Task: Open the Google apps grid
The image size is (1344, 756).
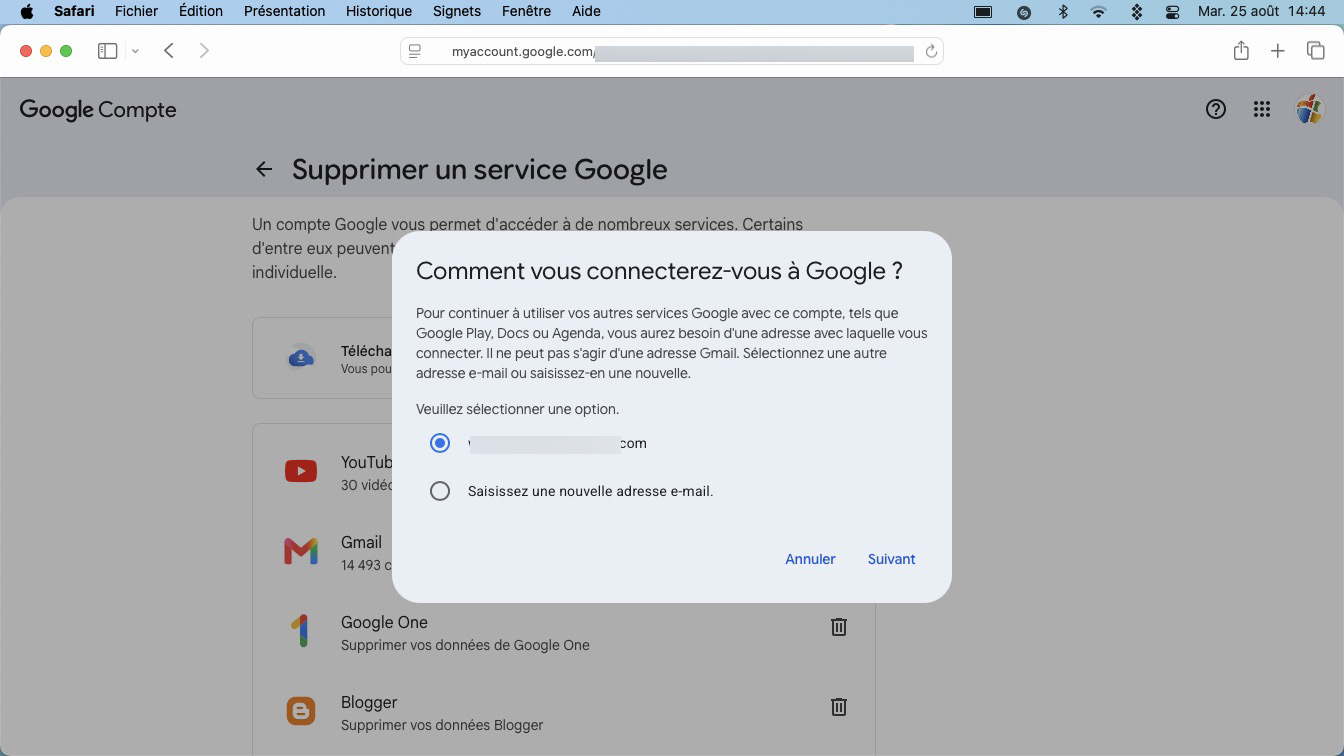Action: [1262, 110]
